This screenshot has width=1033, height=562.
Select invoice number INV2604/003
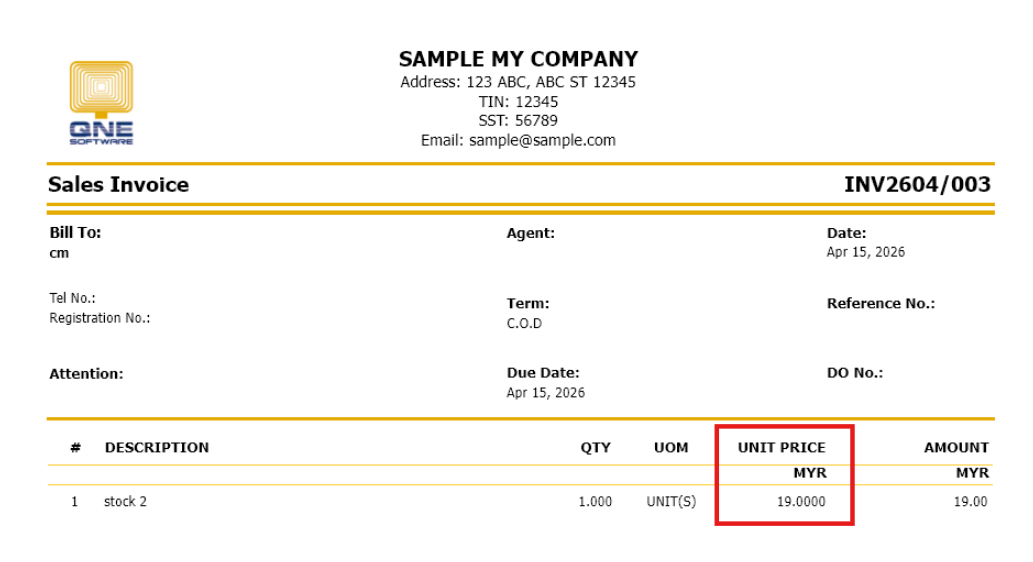pyautogui.click(x=917, y=185)
